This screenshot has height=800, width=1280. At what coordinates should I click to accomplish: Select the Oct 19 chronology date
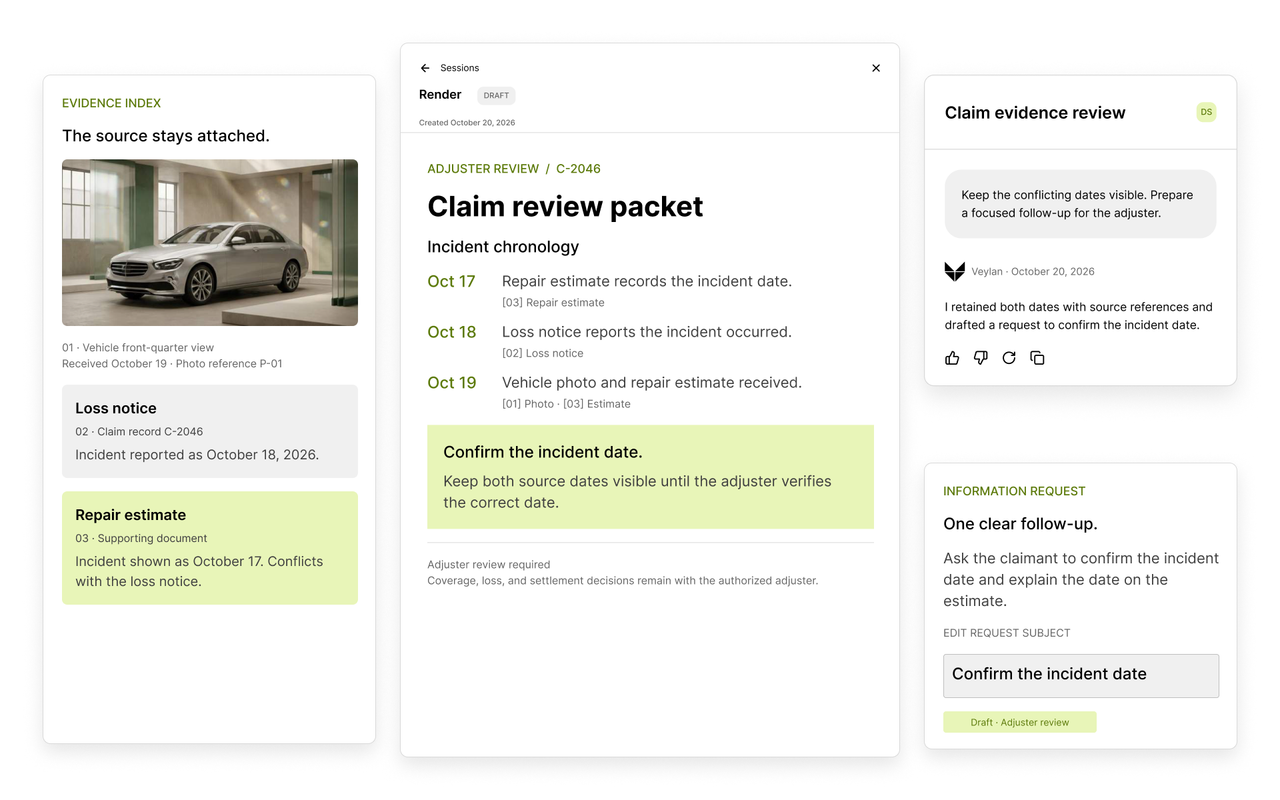[x=452, y=383]
